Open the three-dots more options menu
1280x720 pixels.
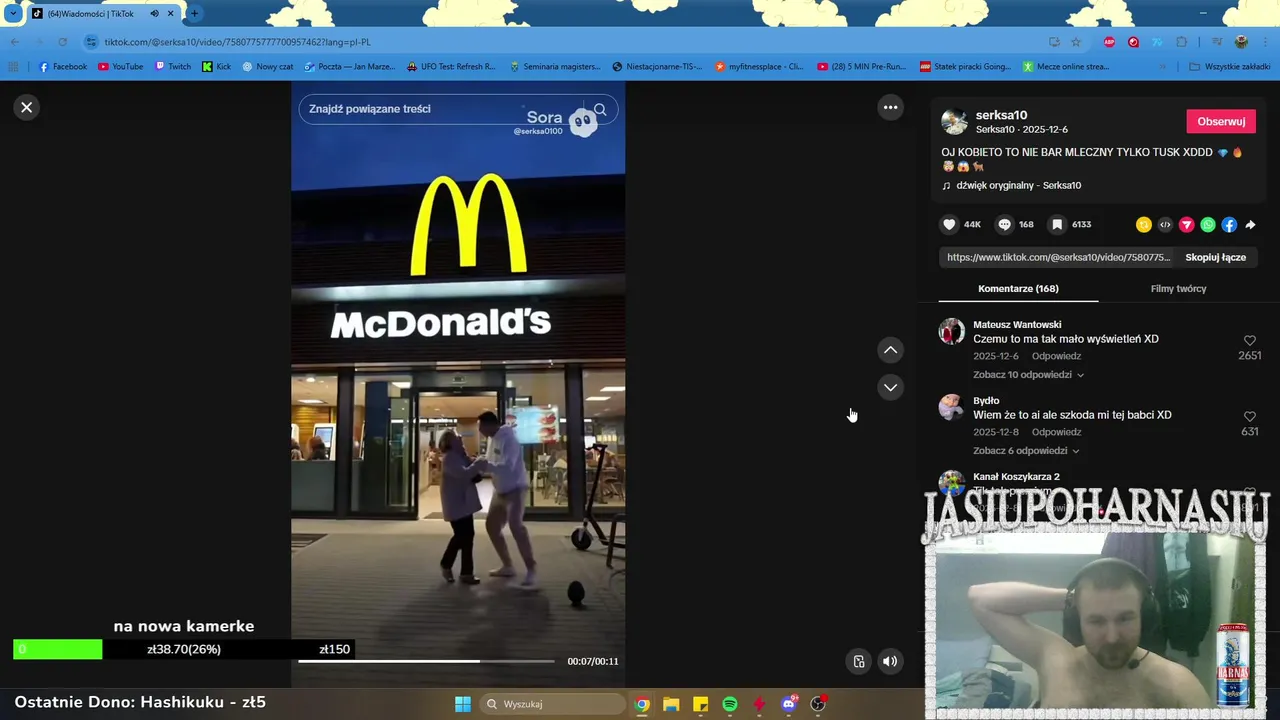pos(890,107)
